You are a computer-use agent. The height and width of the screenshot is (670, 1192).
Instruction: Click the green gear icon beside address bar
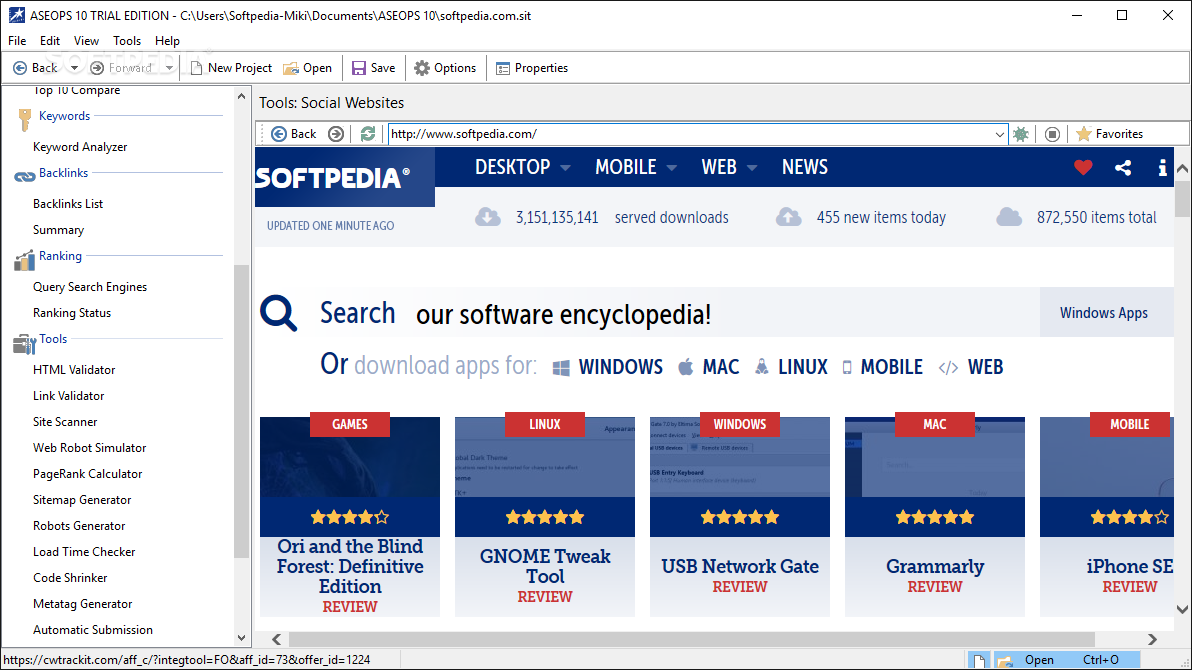click(1021, 134)
